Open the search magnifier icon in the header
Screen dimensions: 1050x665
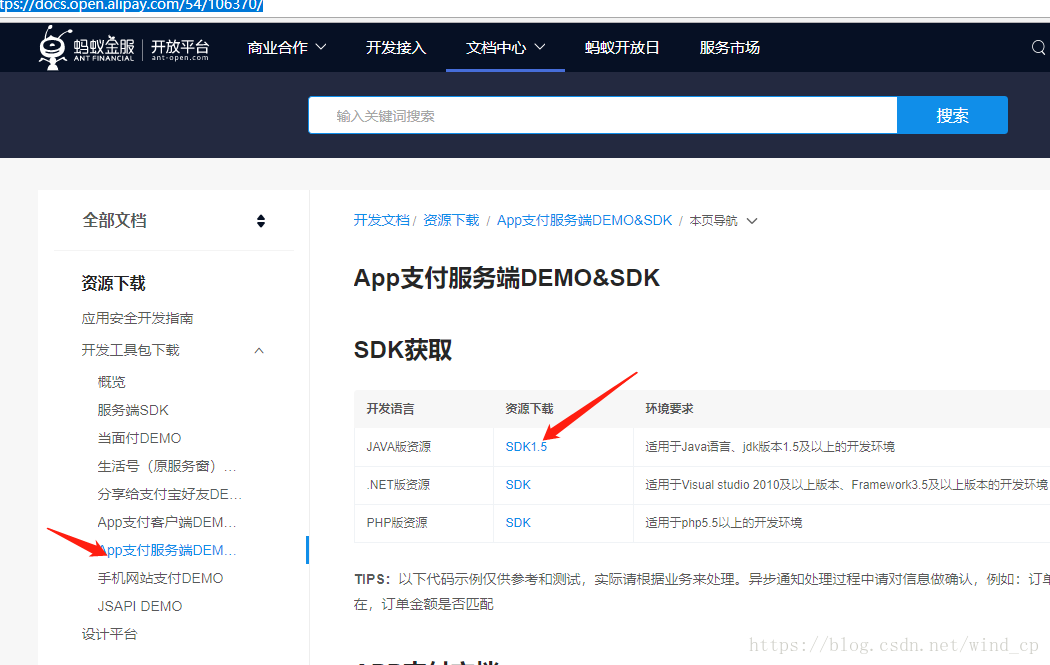click(1038, 48)
